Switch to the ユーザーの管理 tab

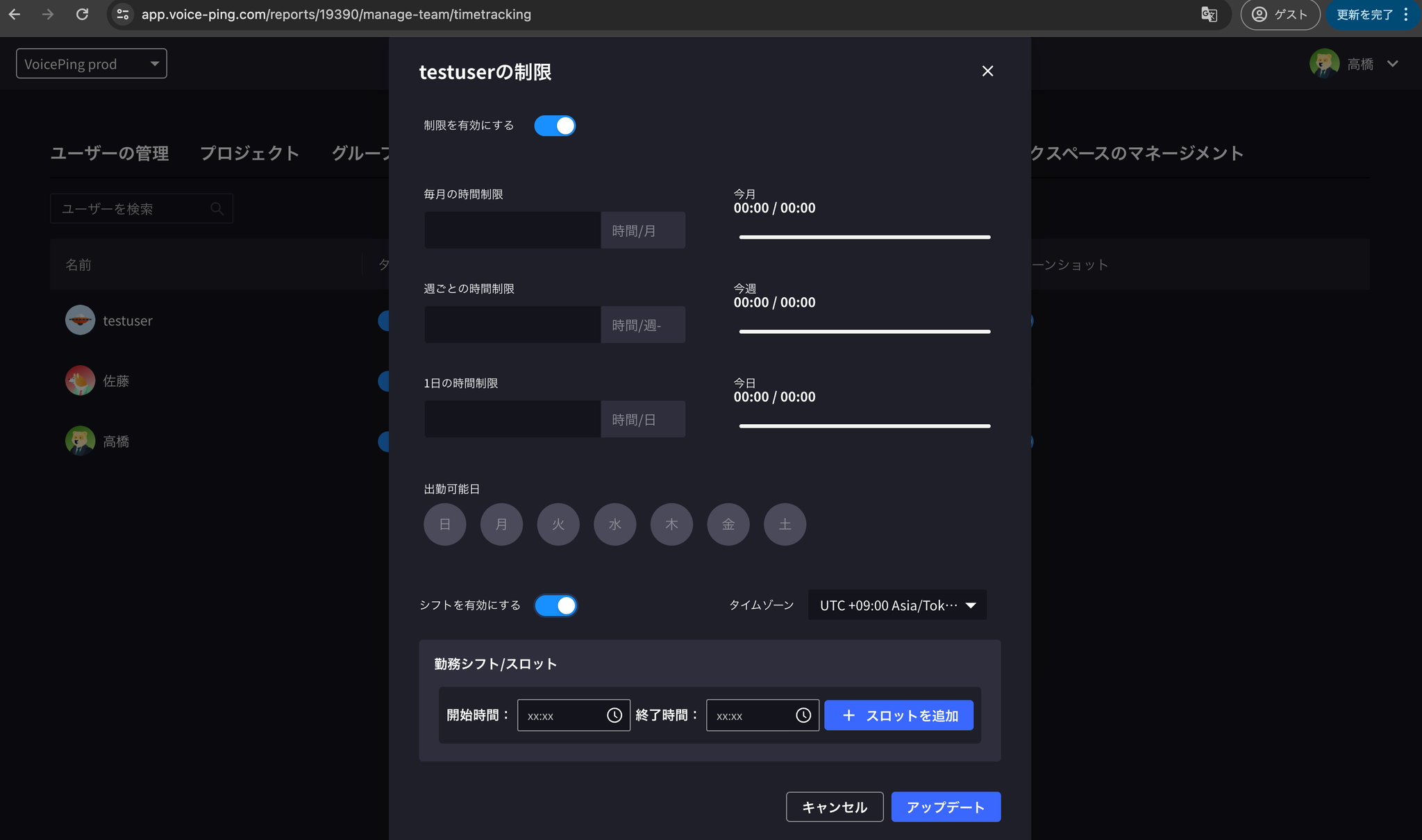pyautogui.click(x=109, y=153)
